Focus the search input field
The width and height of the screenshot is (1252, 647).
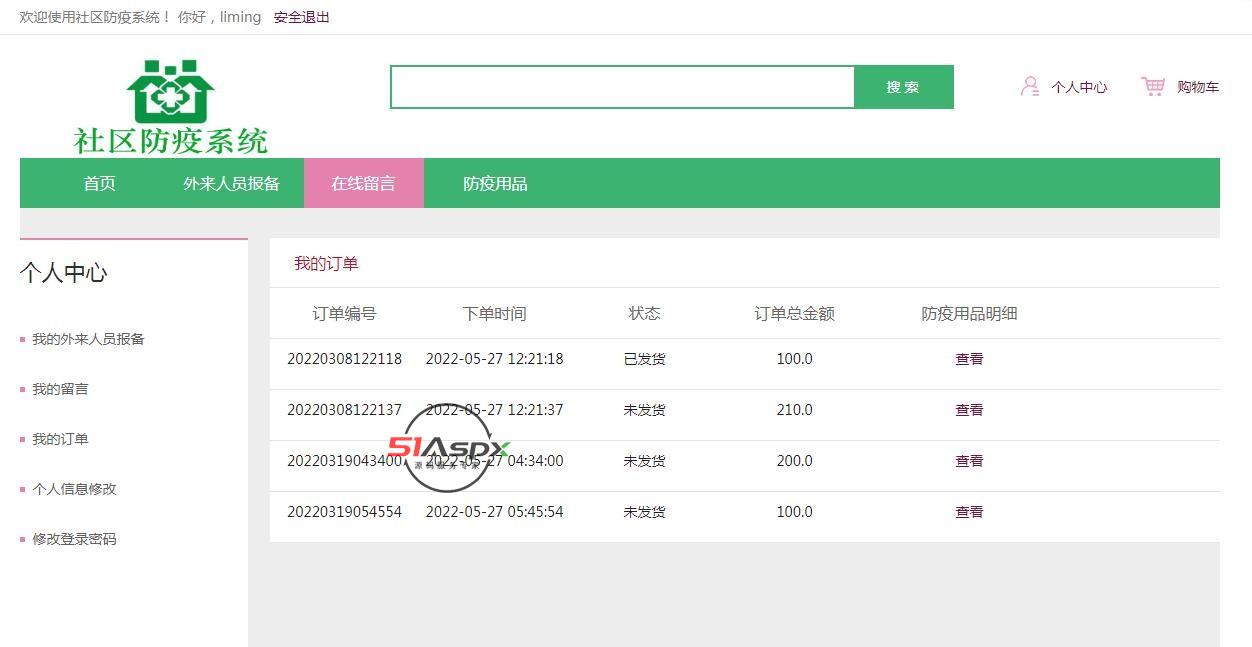622,87
